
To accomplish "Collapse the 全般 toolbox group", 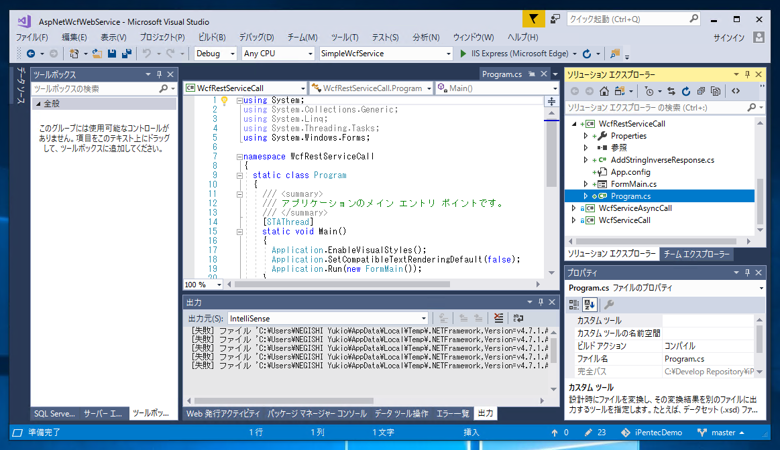I will [38, 104].
